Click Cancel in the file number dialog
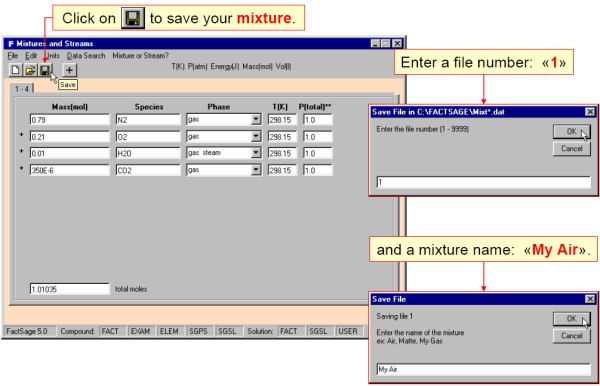 pyautogui.click(x=572, y=148)
